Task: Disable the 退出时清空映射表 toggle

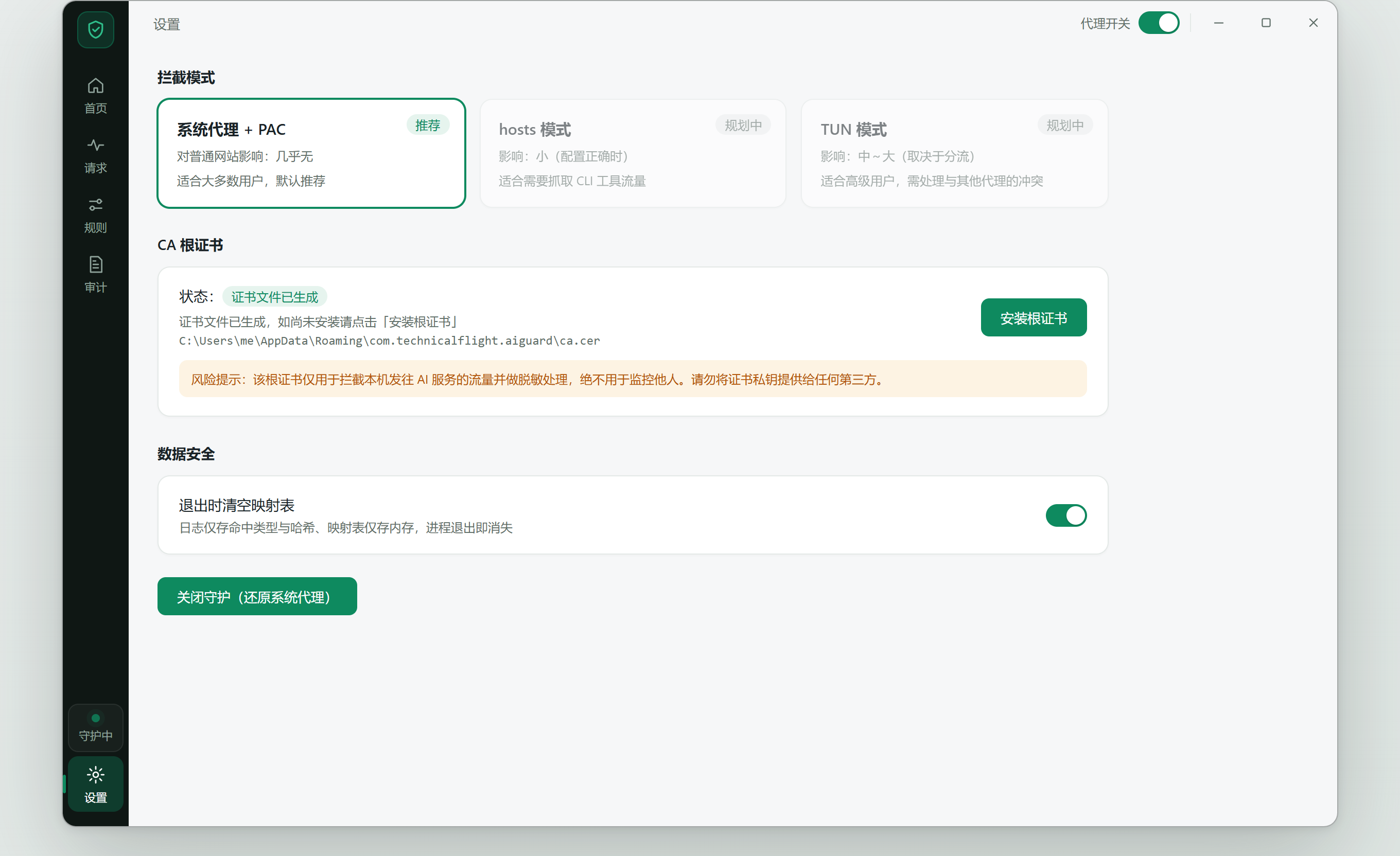Action: point(1066,515)
